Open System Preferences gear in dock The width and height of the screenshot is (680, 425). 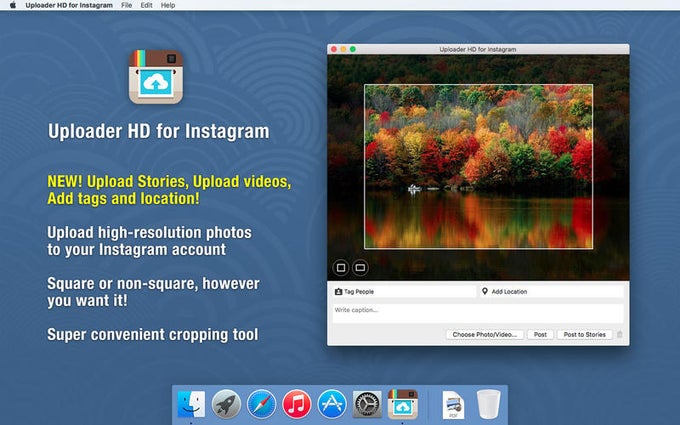pos(367,404)
